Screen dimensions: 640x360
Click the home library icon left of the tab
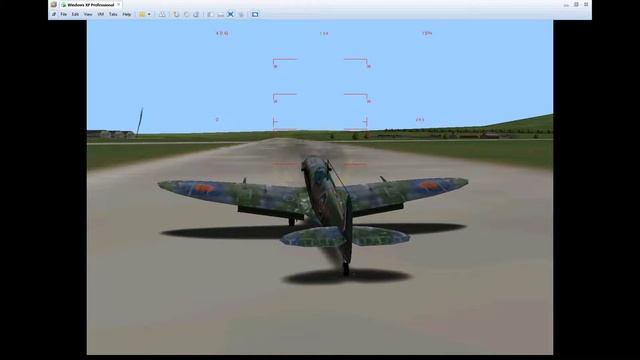53,4
